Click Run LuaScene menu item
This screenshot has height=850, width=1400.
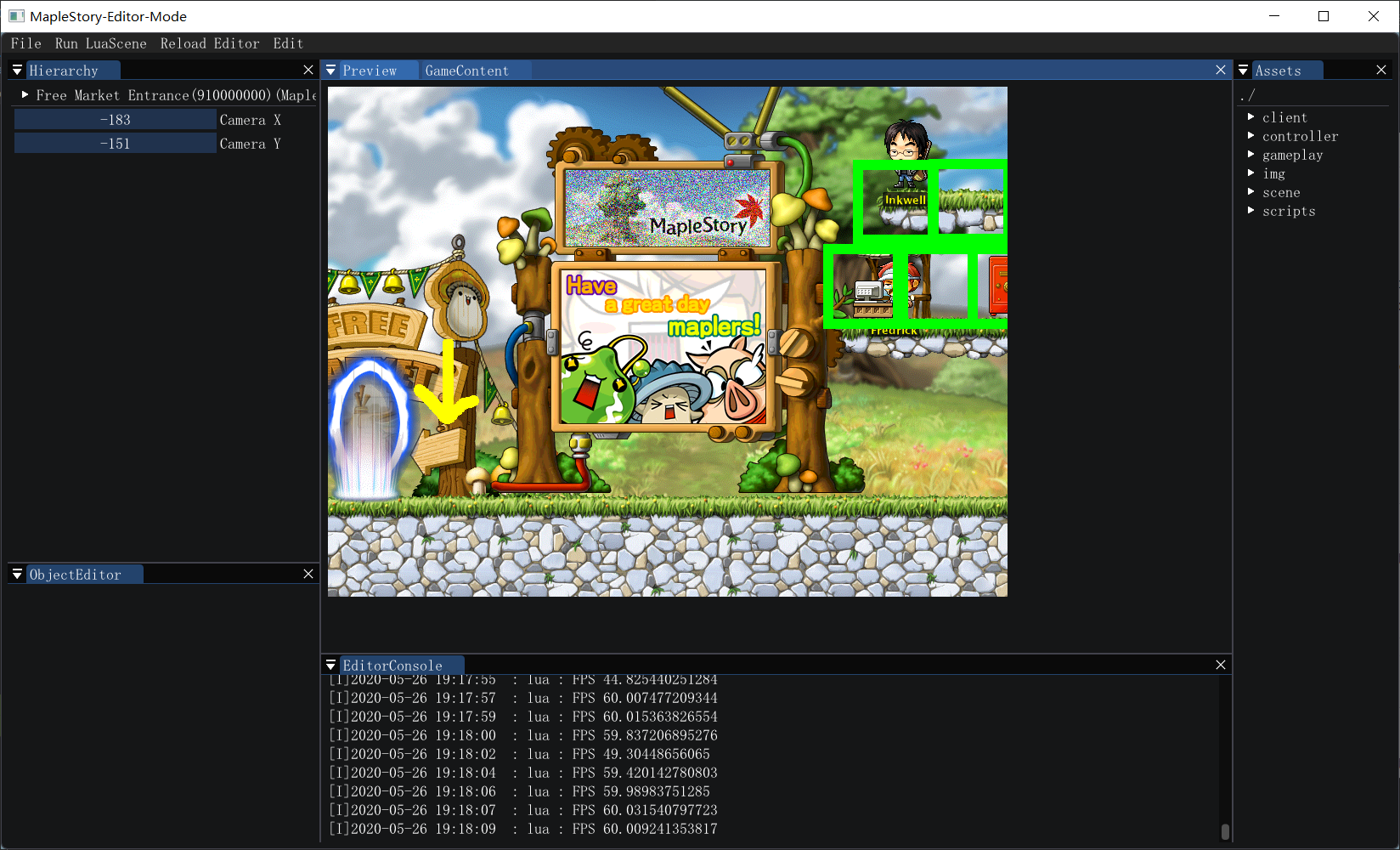coord(100,43)
